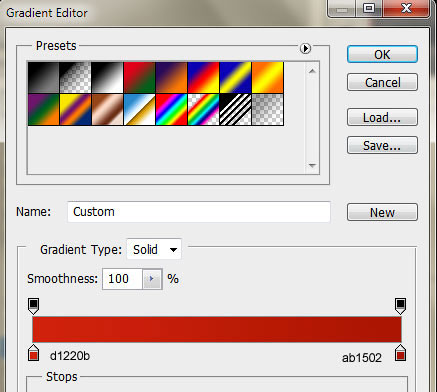This screenshot has height=392, width=437.
Task: Select the right opacity stop
Action: [x=400, y=306]
